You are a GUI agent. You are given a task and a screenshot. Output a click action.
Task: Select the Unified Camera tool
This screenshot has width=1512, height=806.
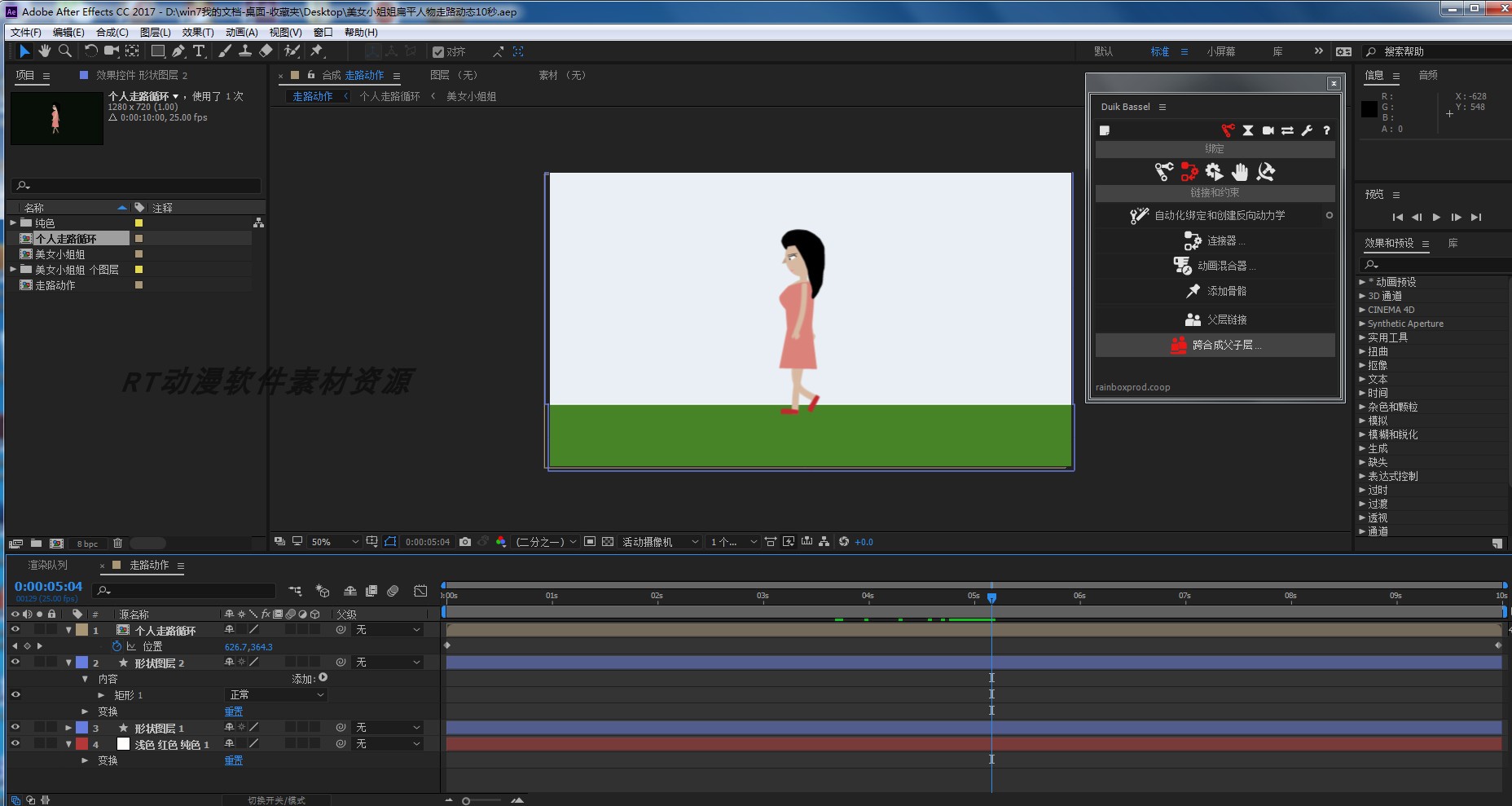coord(112,51)
